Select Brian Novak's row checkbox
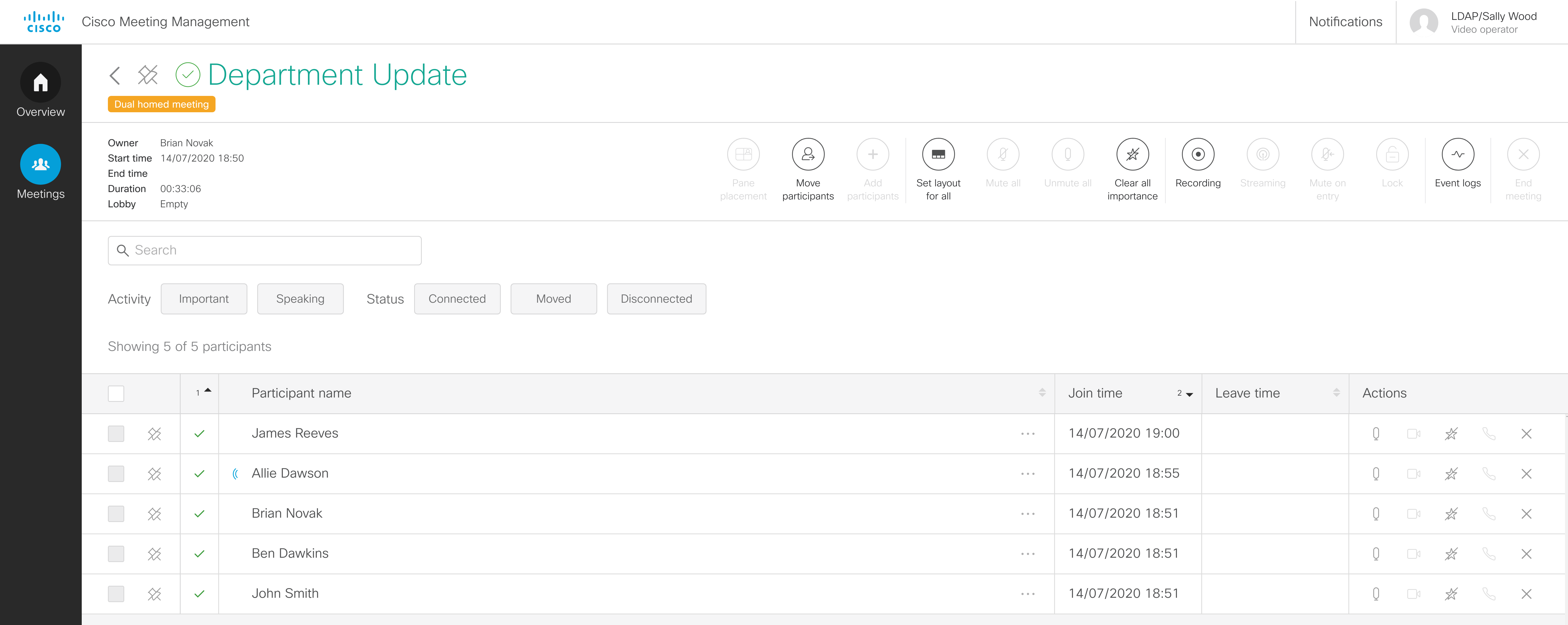 pos(116,514)
